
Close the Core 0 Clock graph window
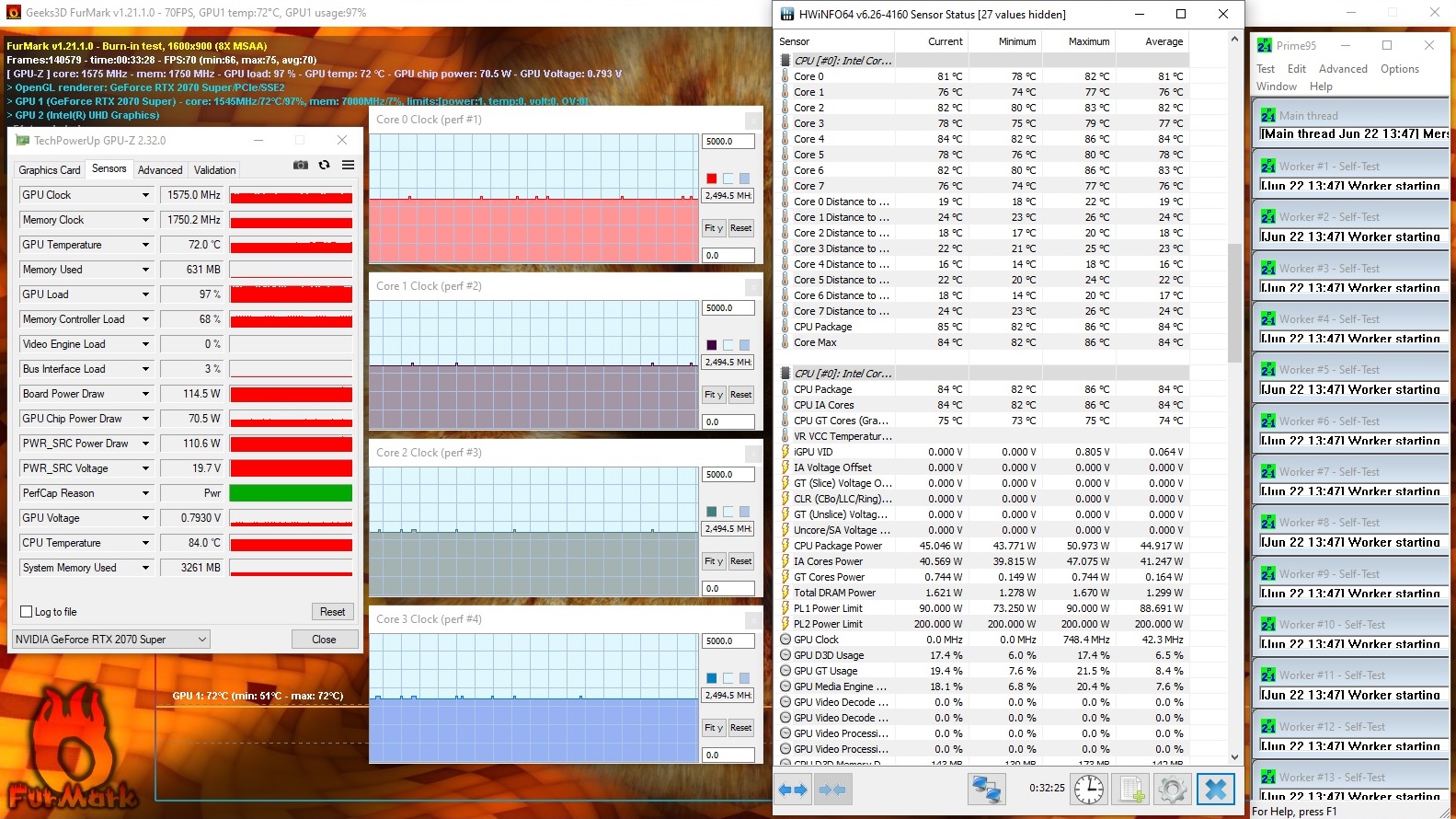[x=752, y=120]
